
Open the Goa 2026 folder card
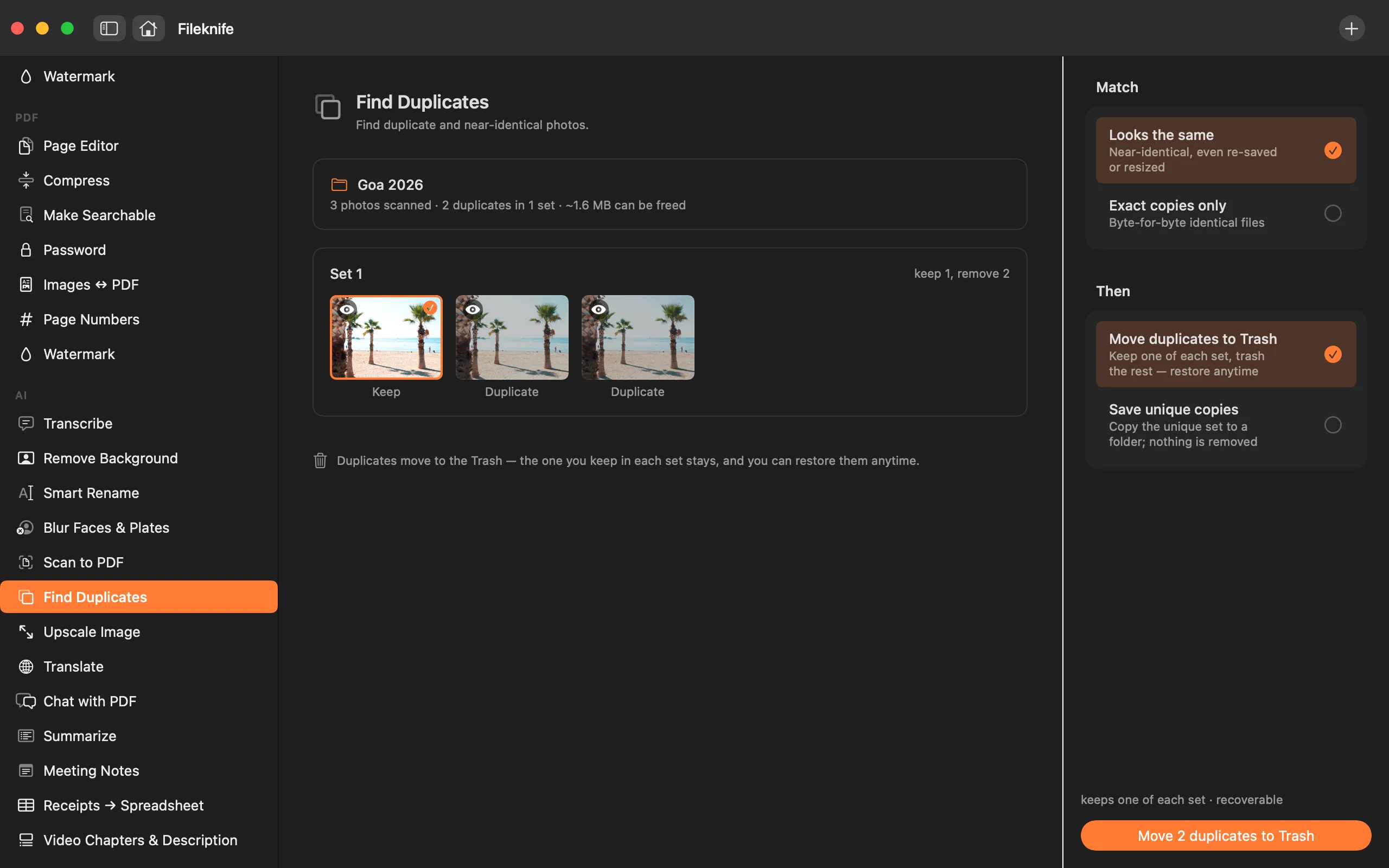pos(670,194)
